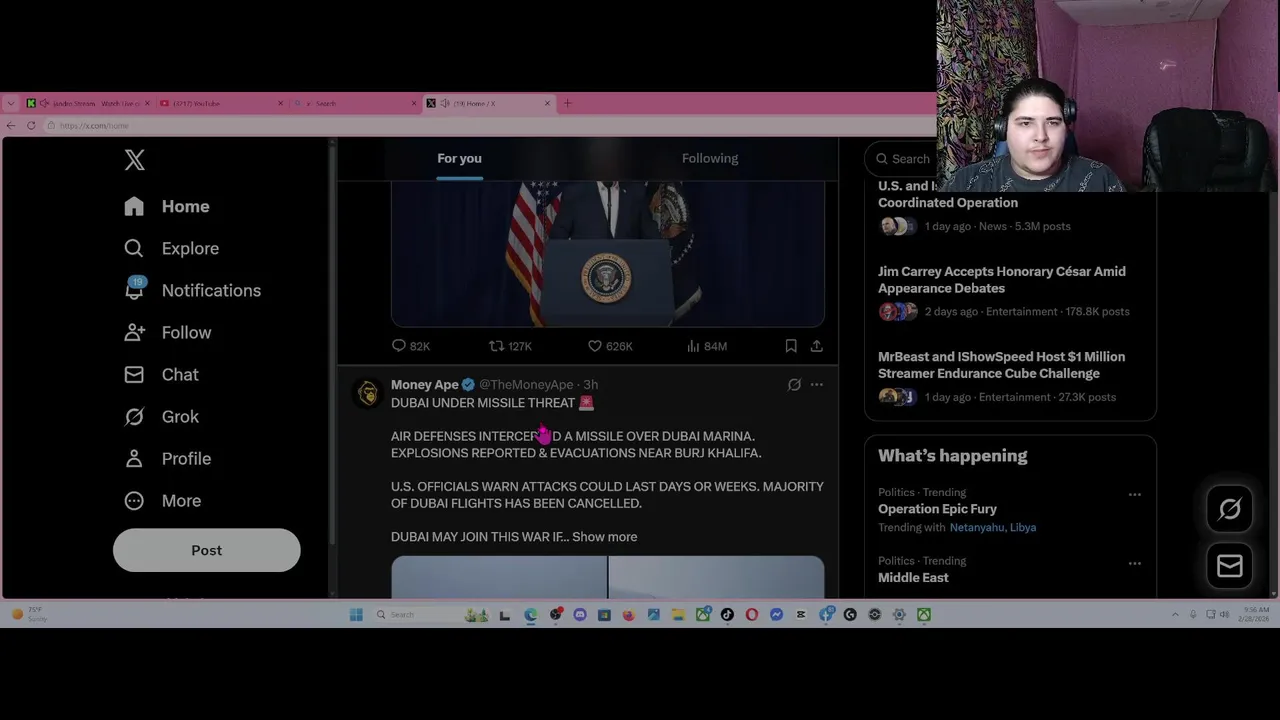Bookmark the podium image post
This screenshot has width=1280, height=720.
coord(790,346)
